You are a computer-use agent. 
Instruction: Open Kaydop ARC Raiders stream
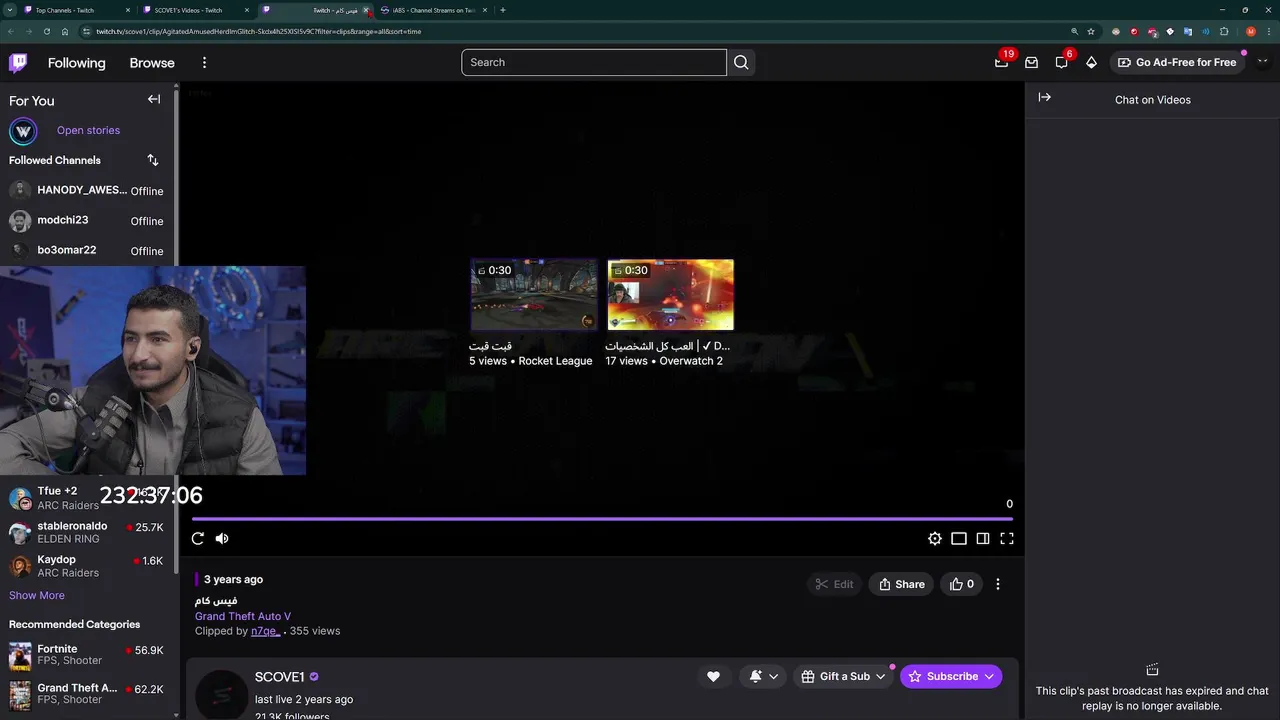(88, 566)
